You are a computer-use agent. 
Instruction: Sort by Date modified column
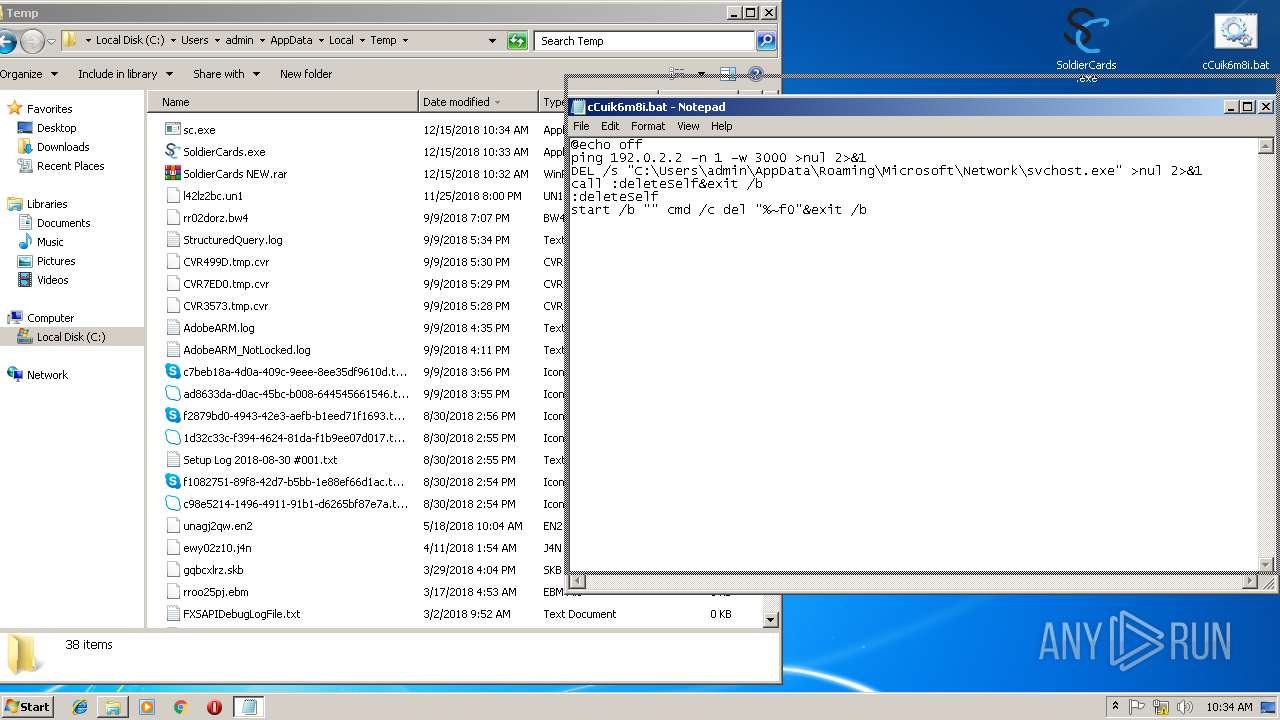click(x=478, y=102)
